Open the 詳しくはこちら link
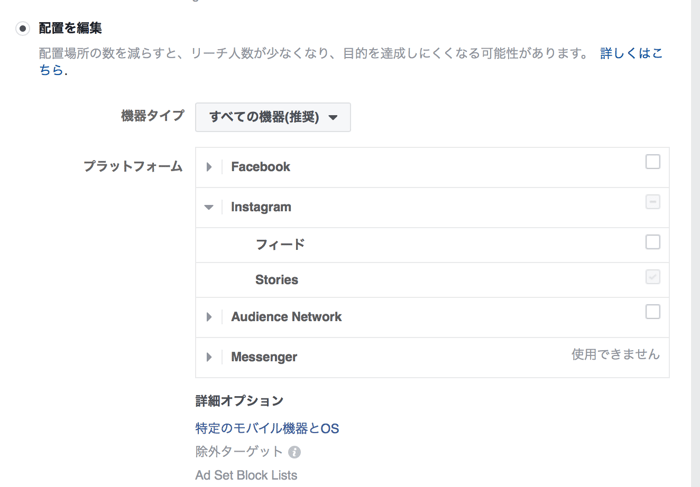 631,54
